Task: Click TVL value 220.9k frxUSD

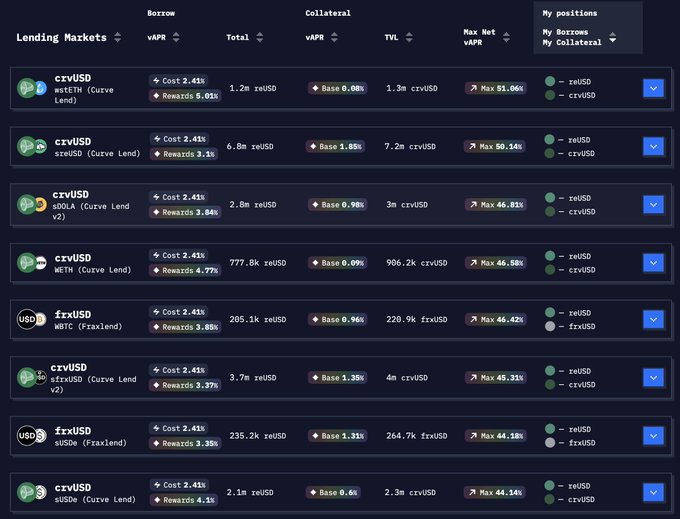Action: [x=417, y=320]
